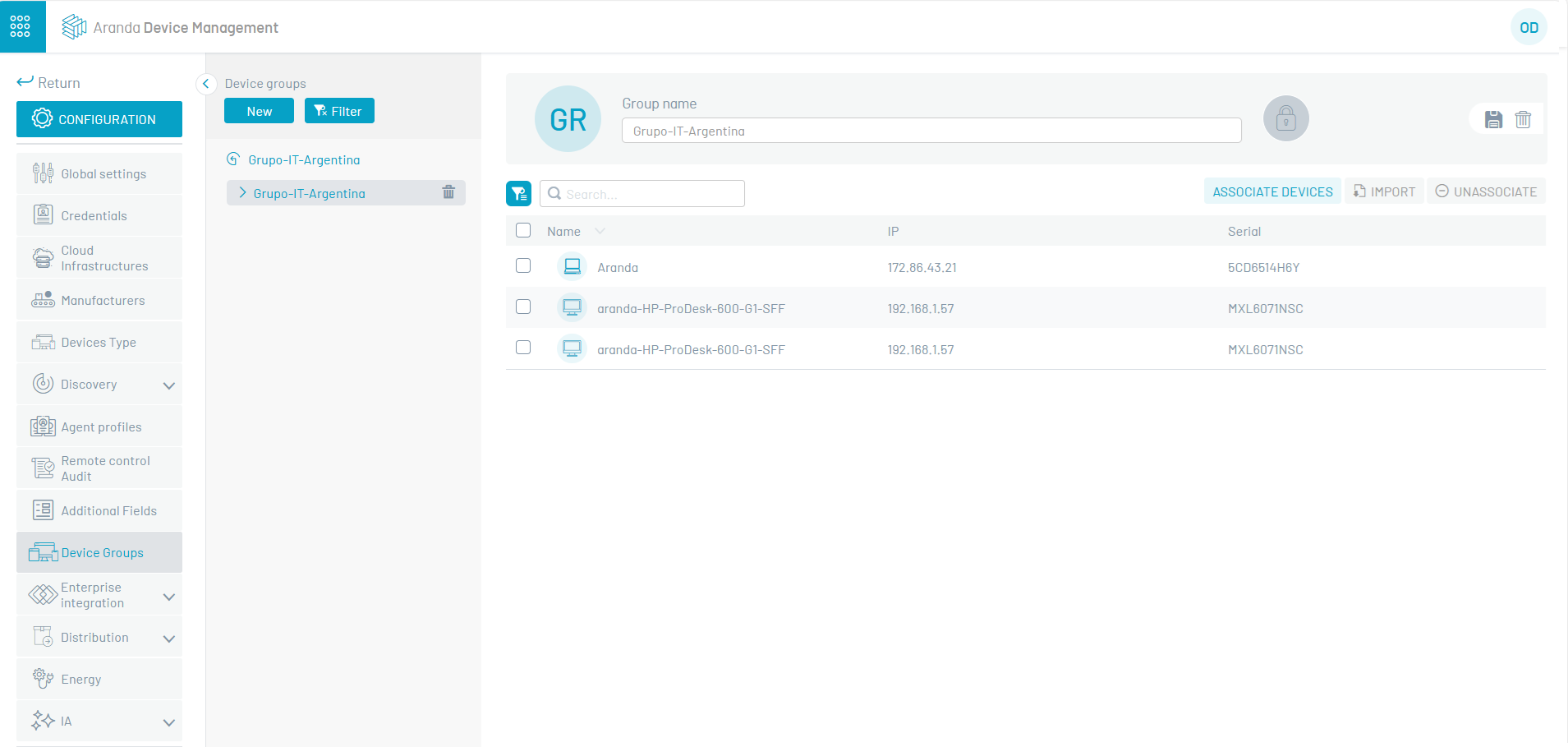Screen dimensions: 1568x747
Task: Click the save group disk icon
Action: click(x=1493, y=119)
